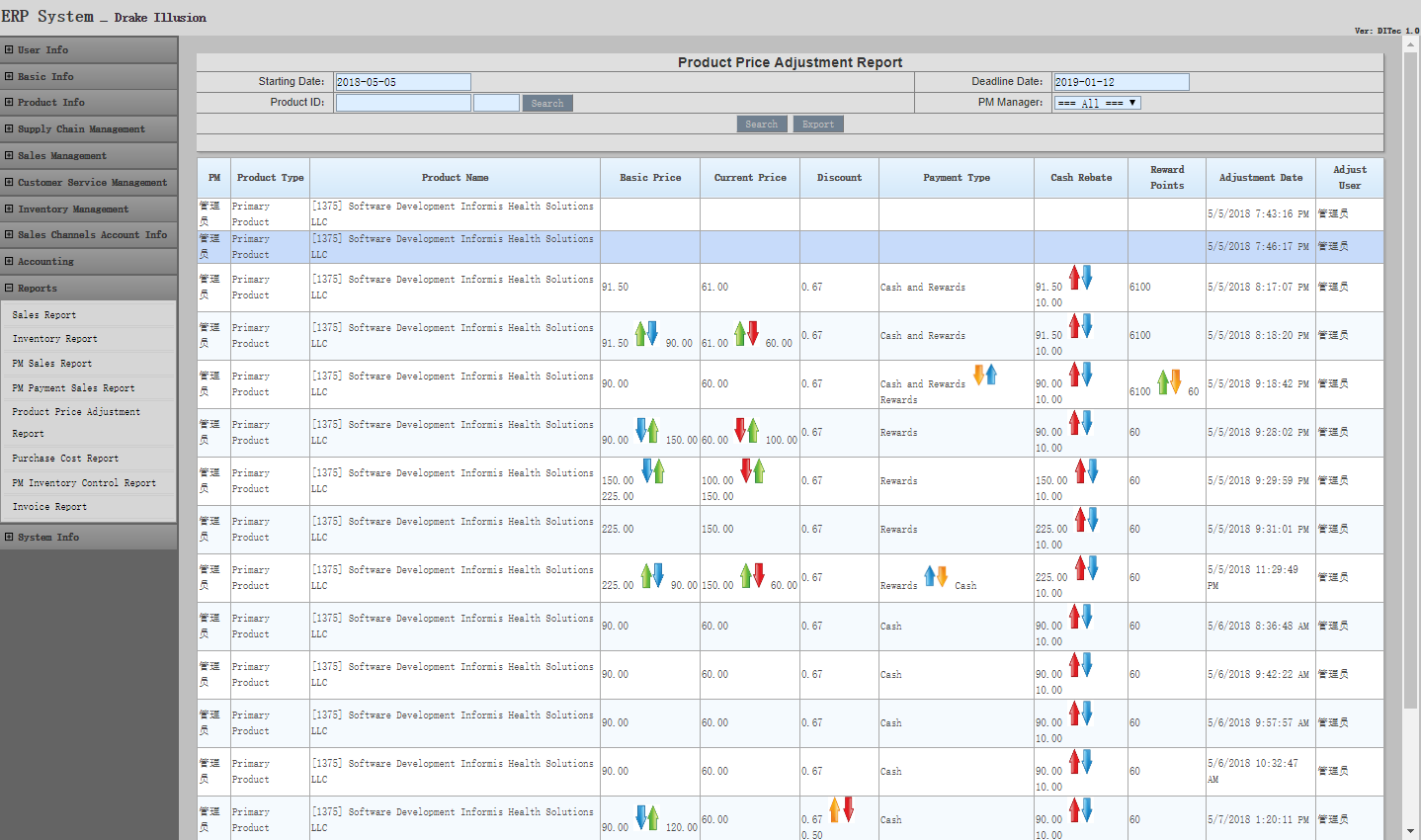This screenshot has width=1421, height=840.
Task: Click Basic Price arrow icon in 9:28:02 PM row
Action: (x=646, y=430)
